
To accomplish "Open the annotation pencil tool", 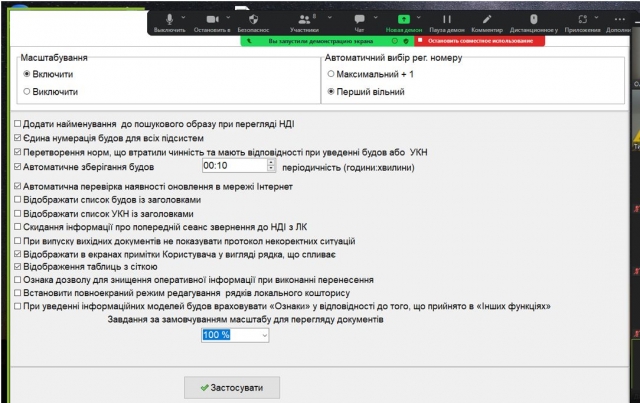I will (487, 19).
